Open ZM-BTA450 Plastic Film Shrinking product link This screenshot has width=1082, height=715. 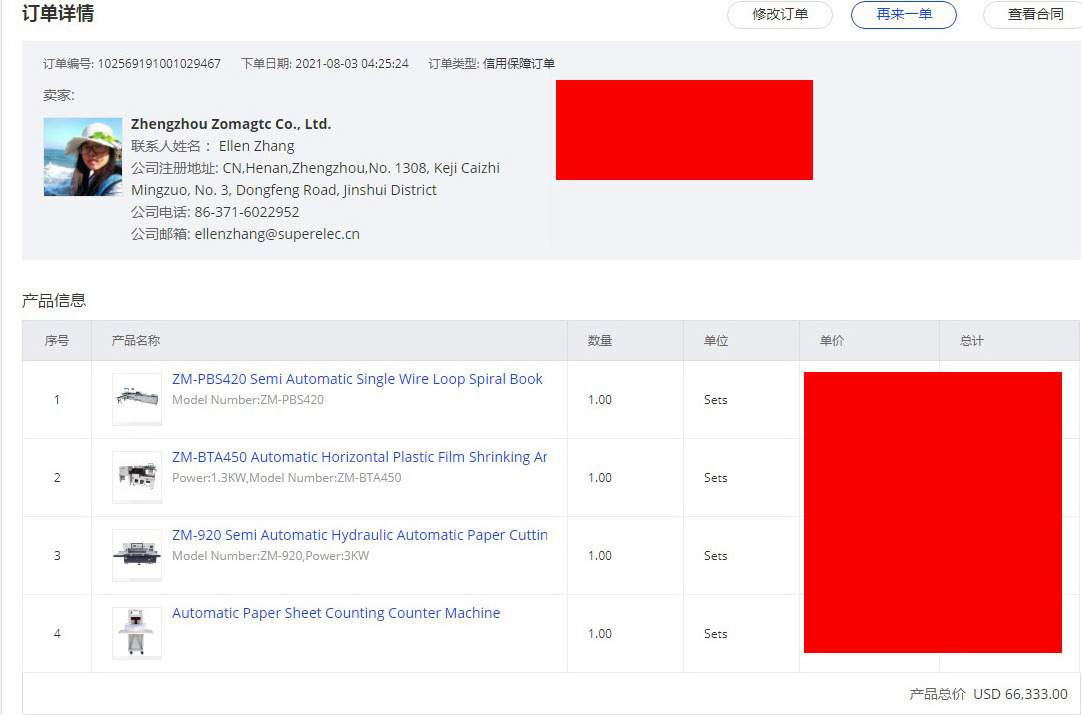coord(359,457)
